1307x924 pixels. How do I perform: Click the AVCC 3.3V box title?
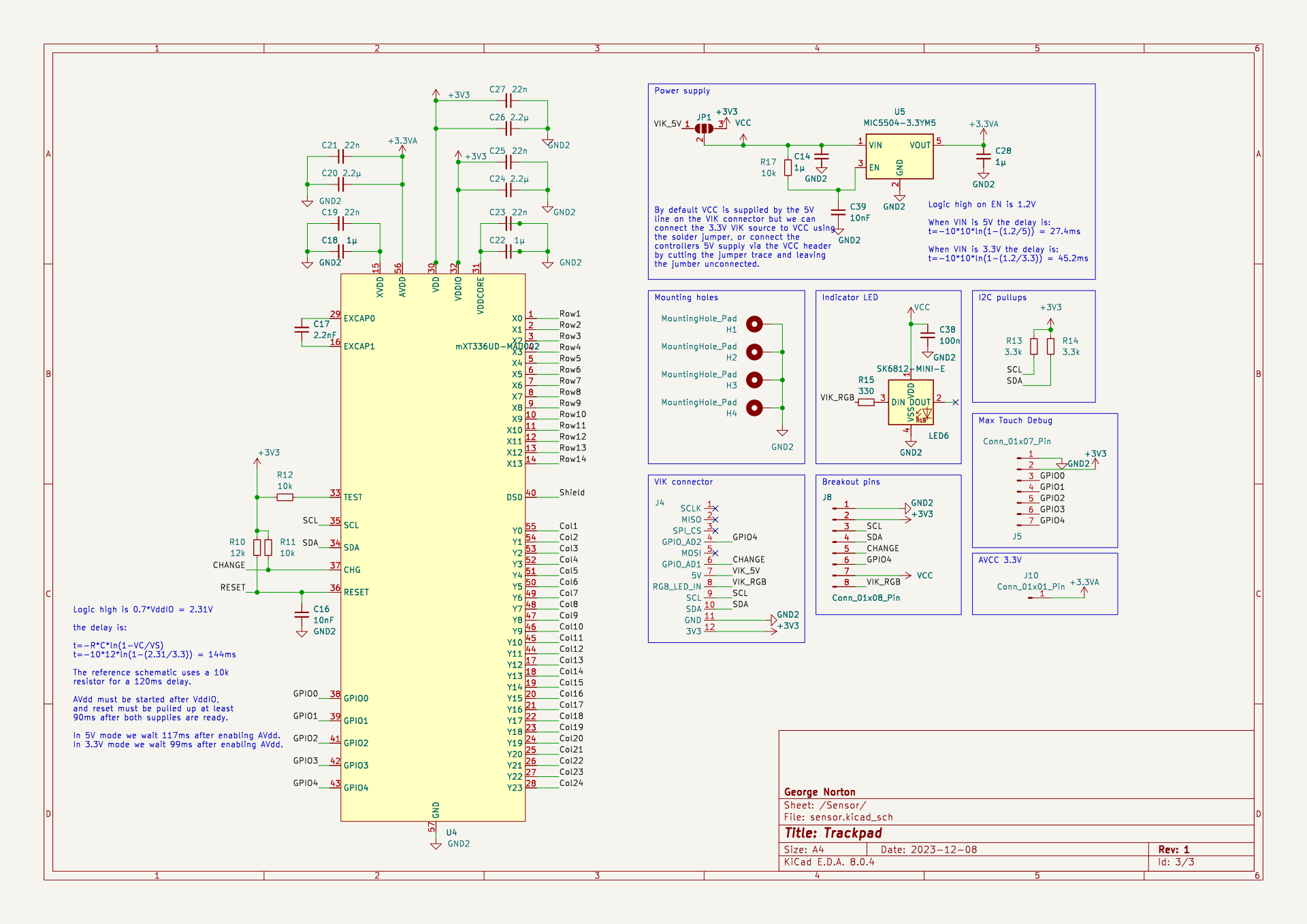coord(1000,560)
